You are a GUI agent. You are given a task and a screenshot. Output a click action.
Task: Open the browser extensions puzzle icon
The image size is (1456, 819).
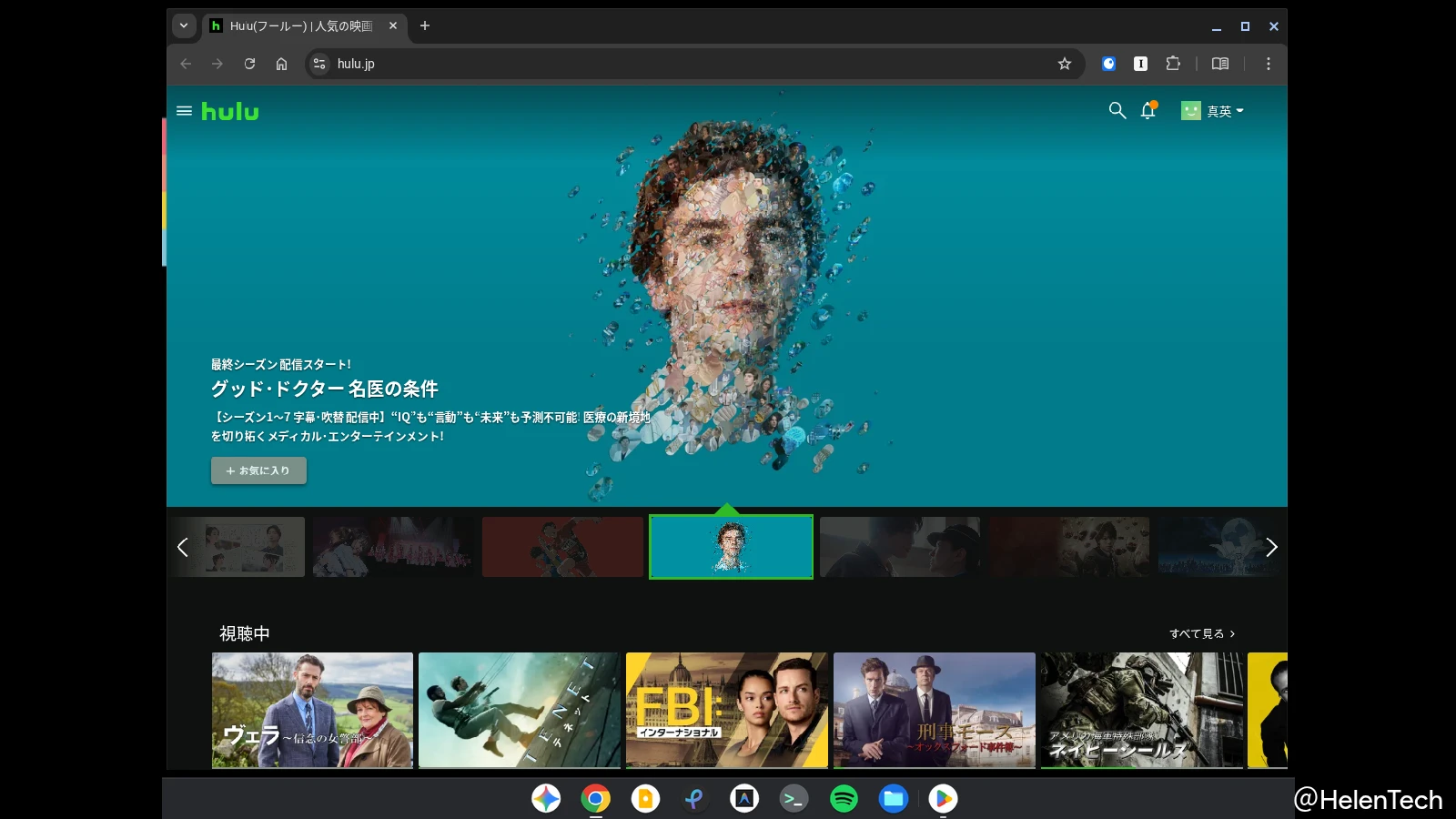1173,64
